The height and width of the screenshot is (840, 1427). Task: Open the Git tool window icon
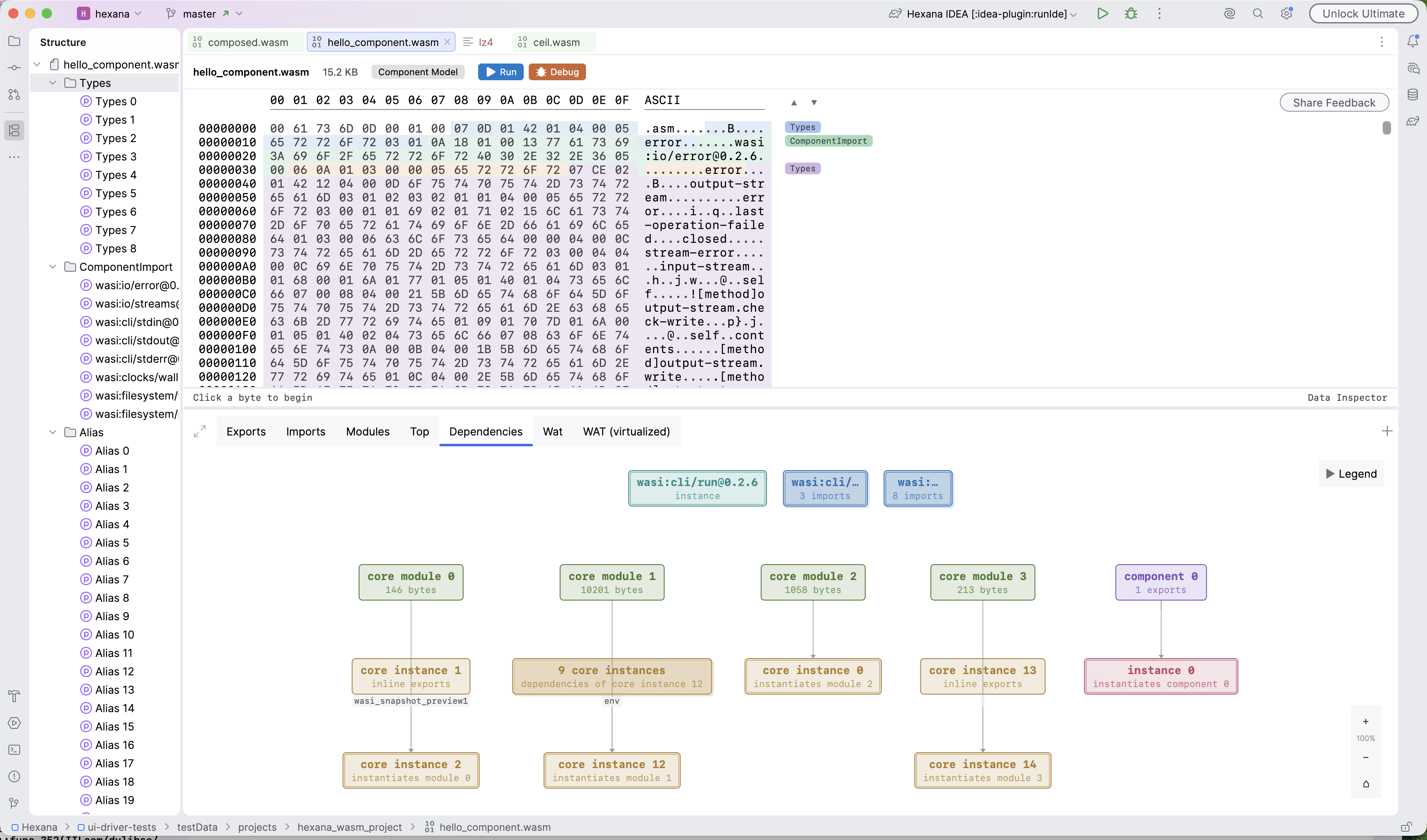(14, 803)
